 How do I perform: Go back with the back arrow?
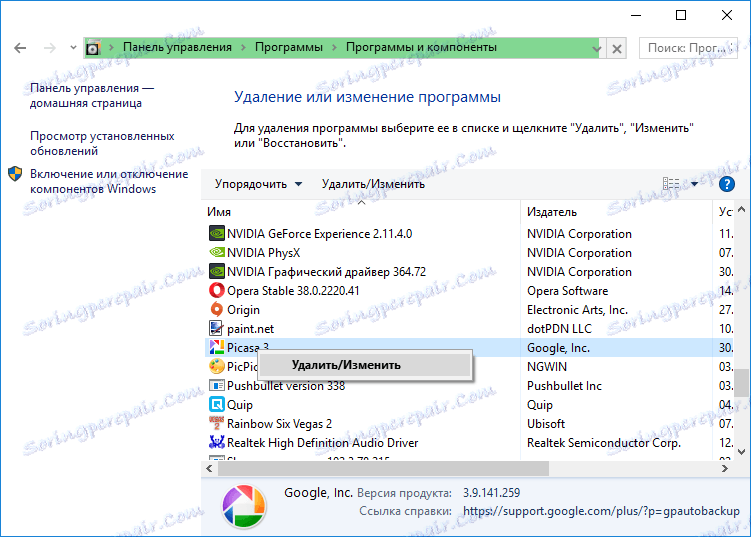click(20, 48)
